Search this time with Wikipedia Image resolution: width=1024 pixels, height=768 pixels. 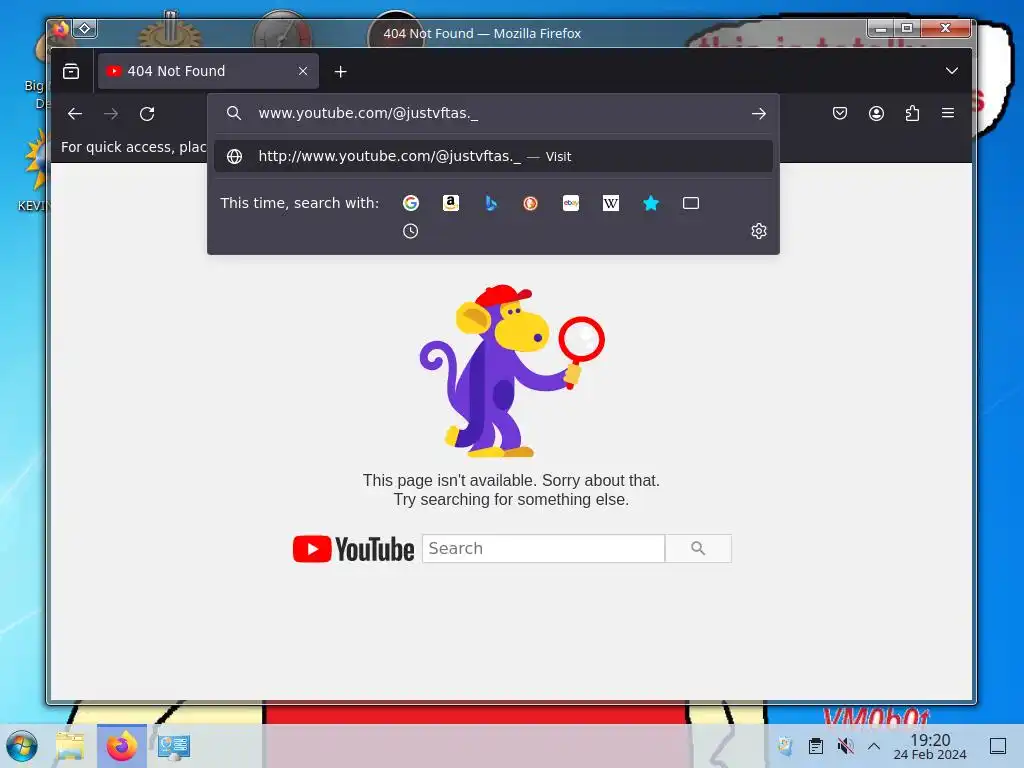pyautogui.click(x=611, y=203)
